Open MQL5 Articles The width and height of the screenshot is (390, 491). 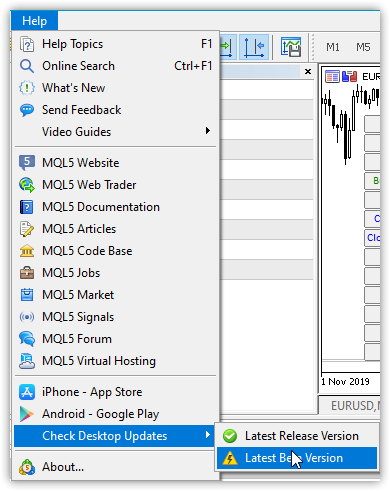[116, 229]
